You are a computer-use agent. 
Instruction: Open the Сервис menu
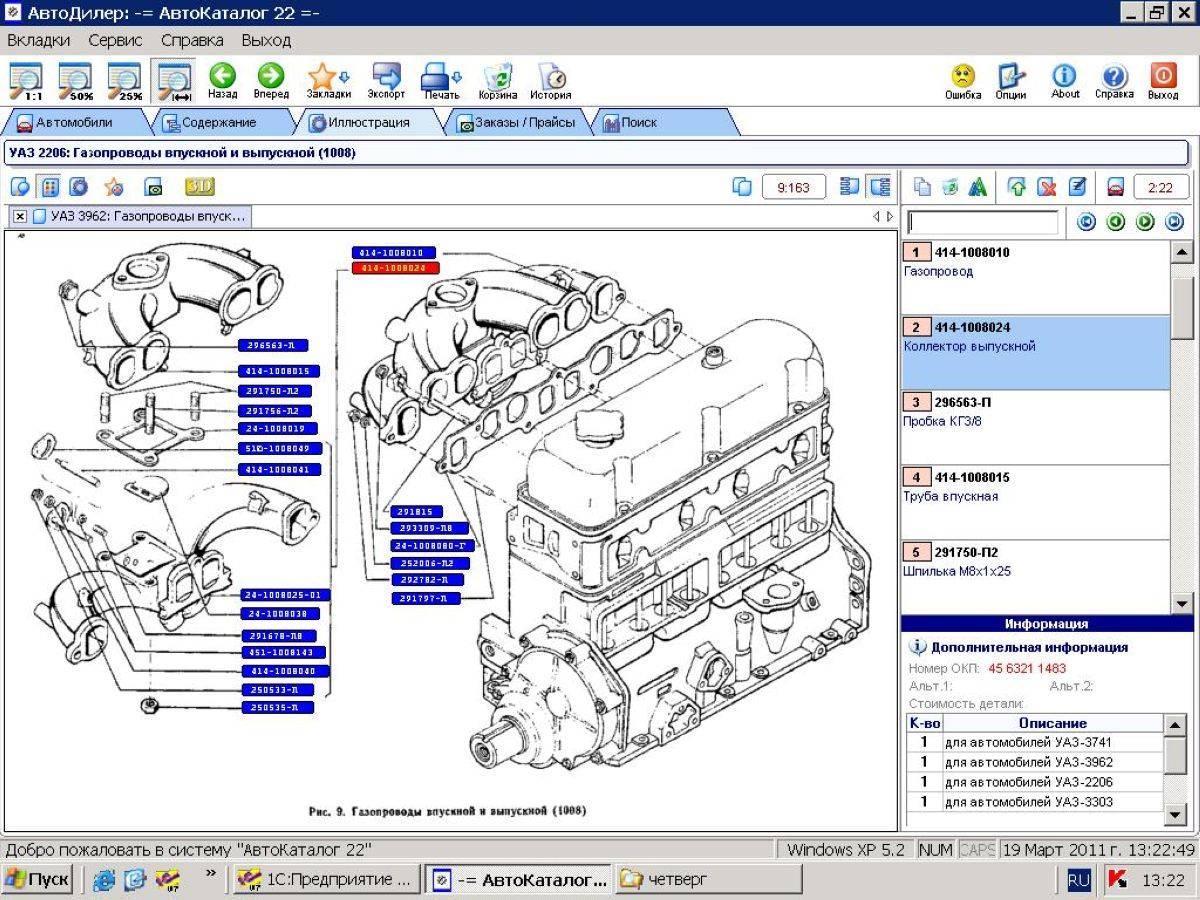coord(115,41)
